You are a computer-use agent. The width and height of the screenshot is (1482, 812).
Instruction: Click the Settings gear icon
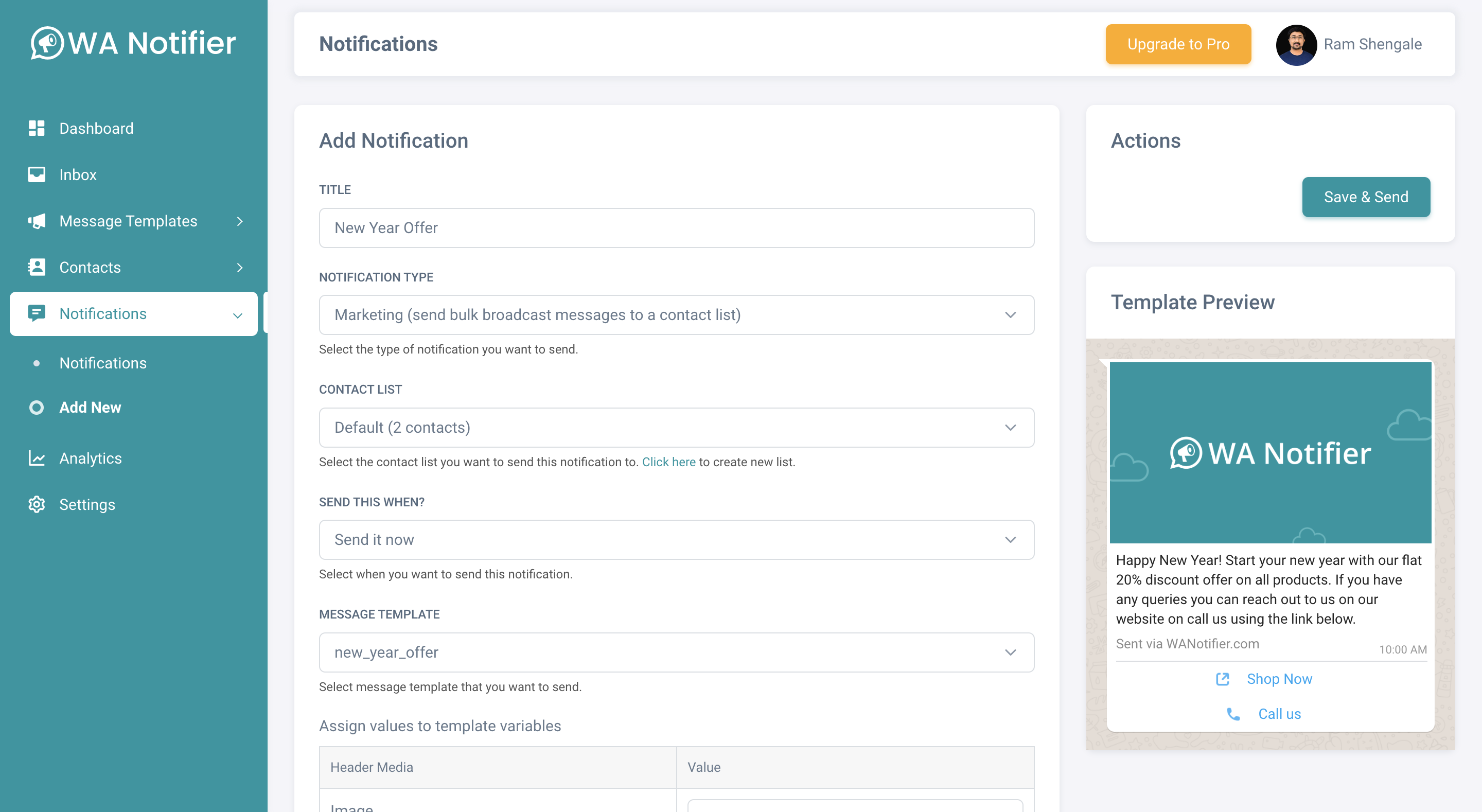click(x=36, y=504)
